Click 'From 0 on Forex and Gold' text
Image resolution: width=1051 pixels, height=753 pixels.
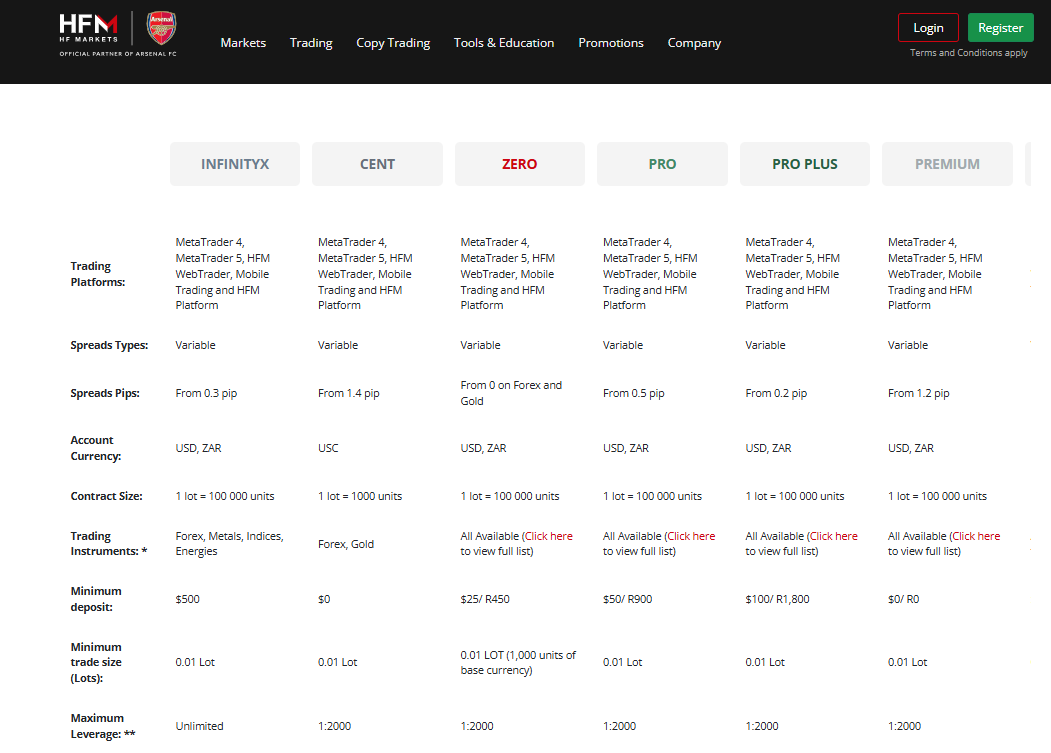tap(511, 393)
